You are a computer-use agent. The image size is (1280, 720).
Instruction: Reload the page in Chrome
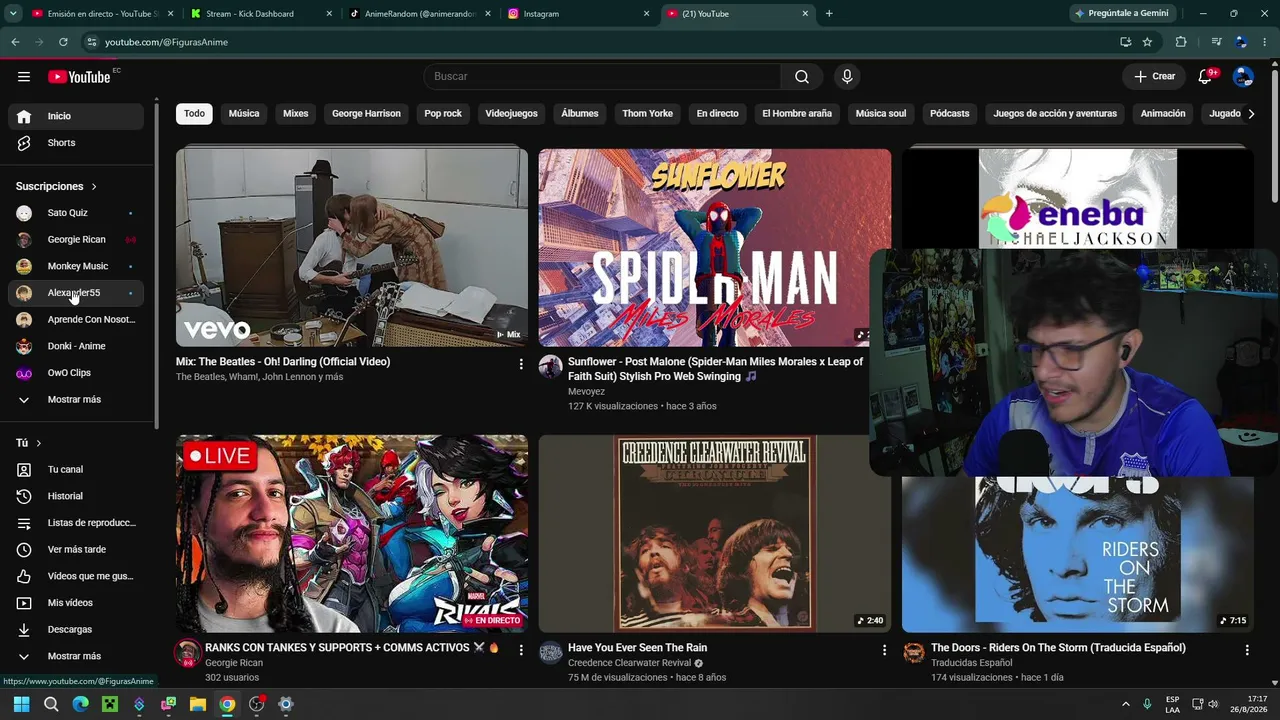tap(63, 42)
